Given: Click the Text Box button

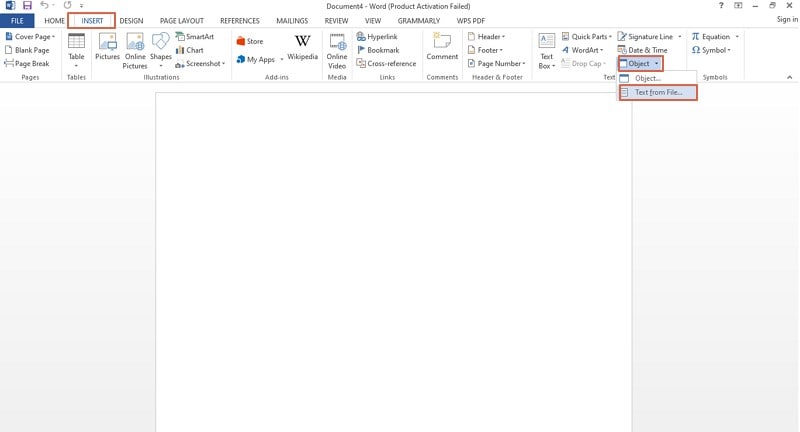Looking at the screenshot, I should 546,50.
